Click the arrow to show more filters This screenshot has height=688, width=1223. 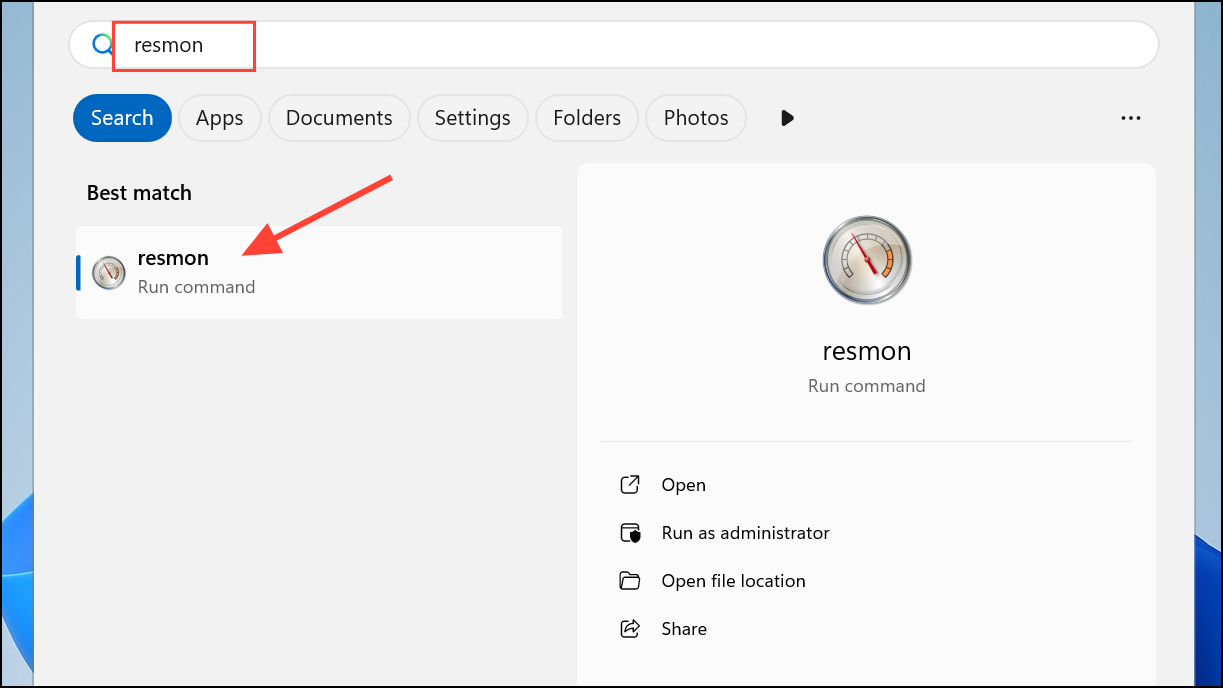(x=787, y=118)
